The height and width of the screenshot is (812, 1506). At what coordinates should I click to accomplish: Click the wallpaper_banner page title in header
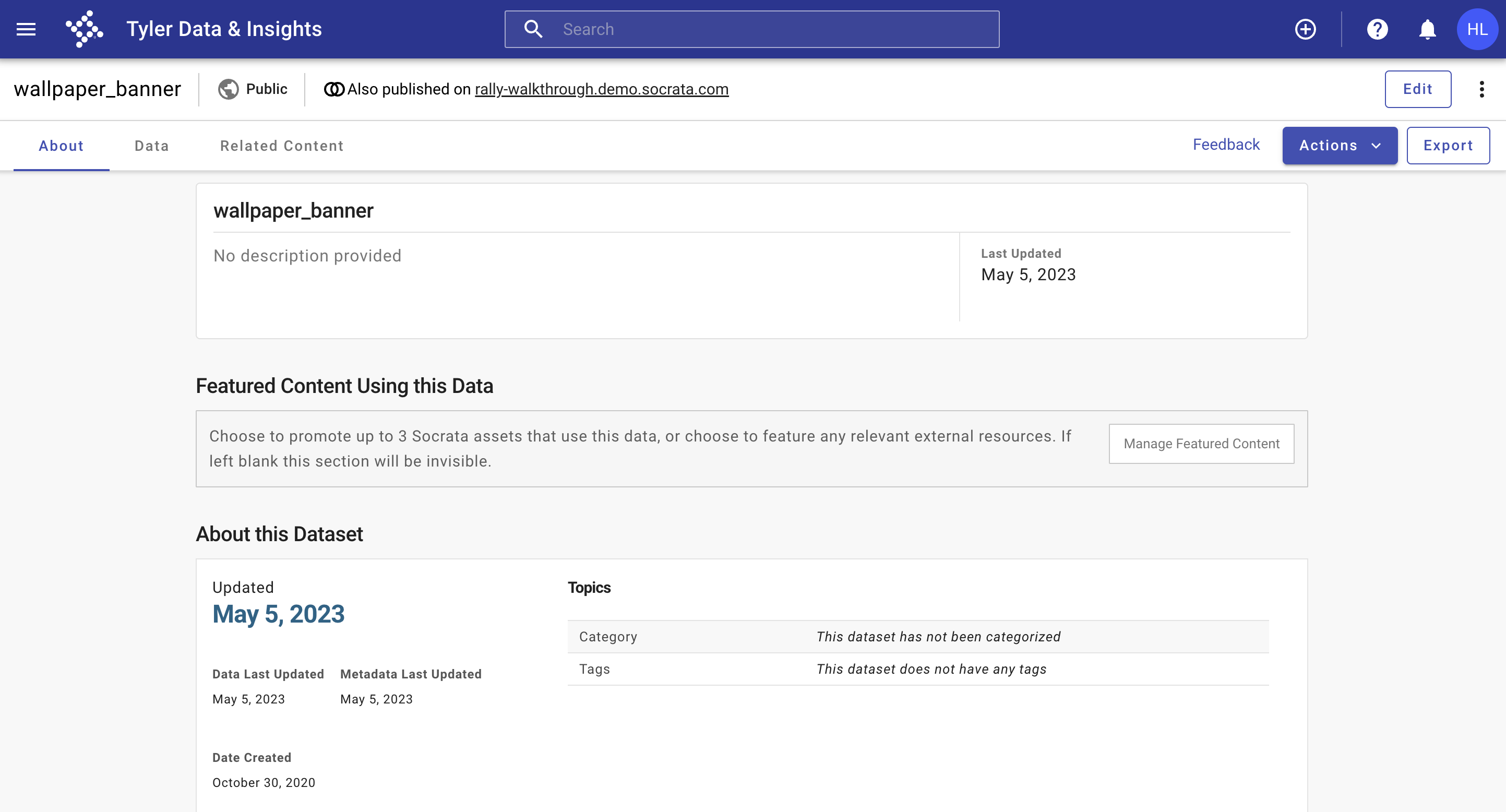click(x=98, y=89)
